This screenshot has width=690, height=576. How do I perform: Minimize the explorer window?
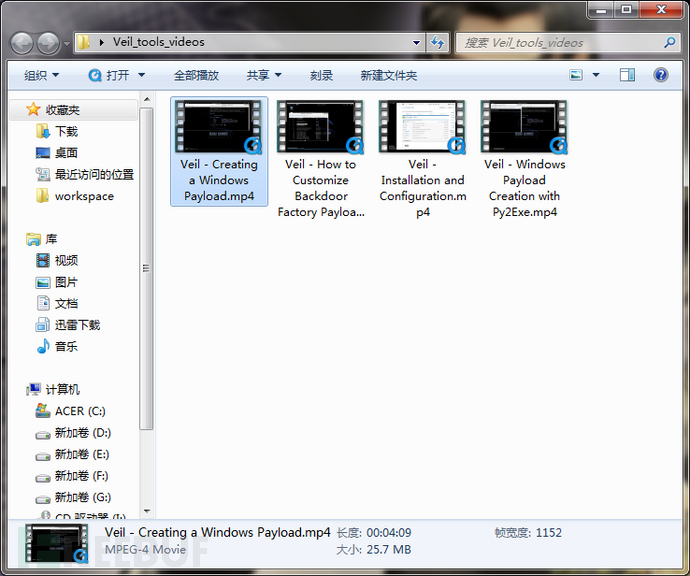[601, 10]
